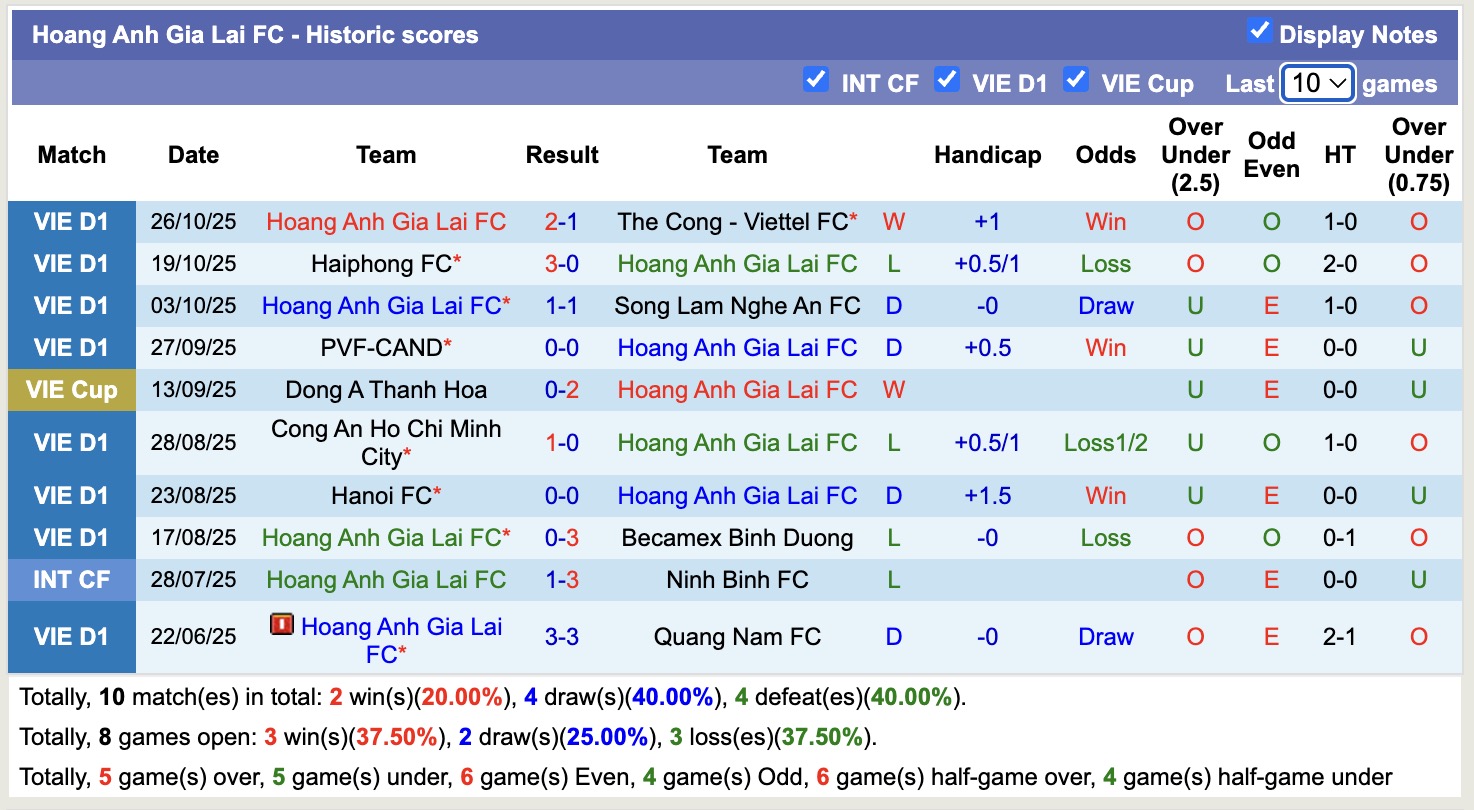This screenshot has width=1474, height=810.
Task: Click the gold VIE Cup competition badge
Action: click(x=71, y=389)
